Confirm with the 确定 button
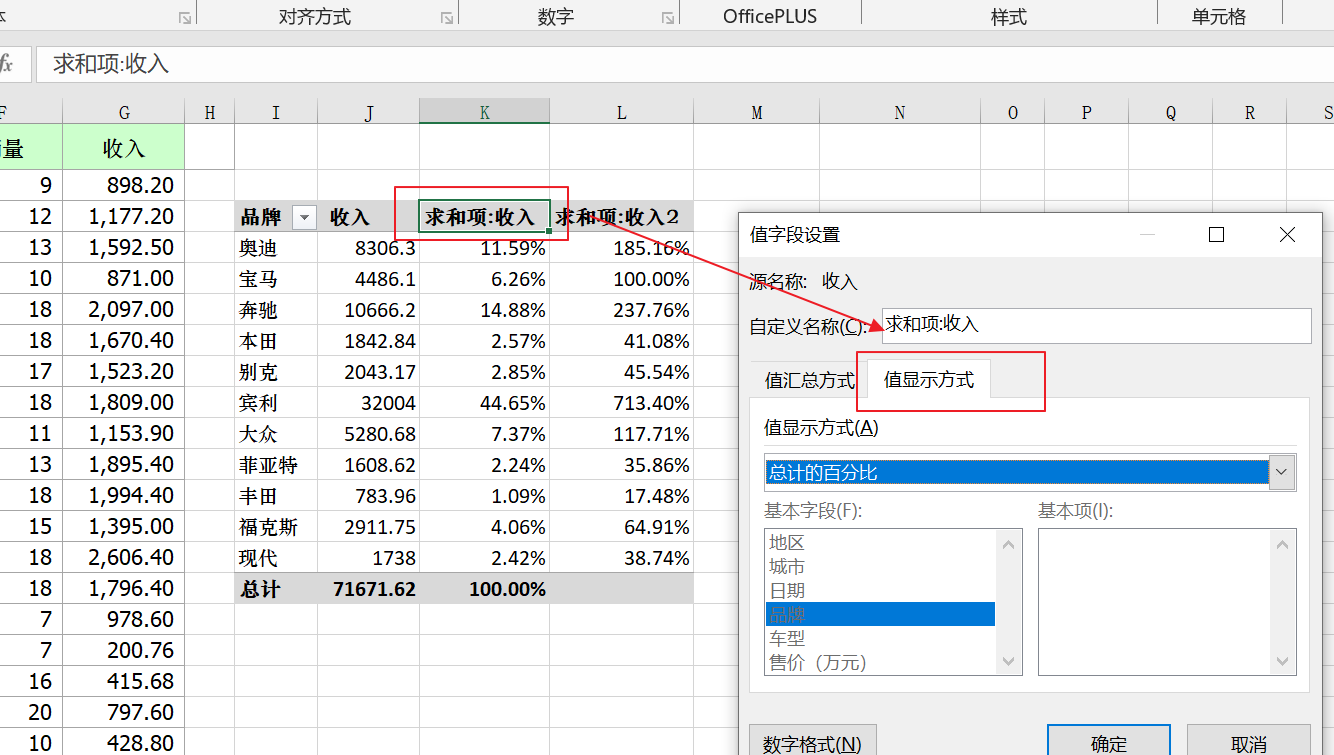This screenshot has height=755, width=1334. (1108, 743)
